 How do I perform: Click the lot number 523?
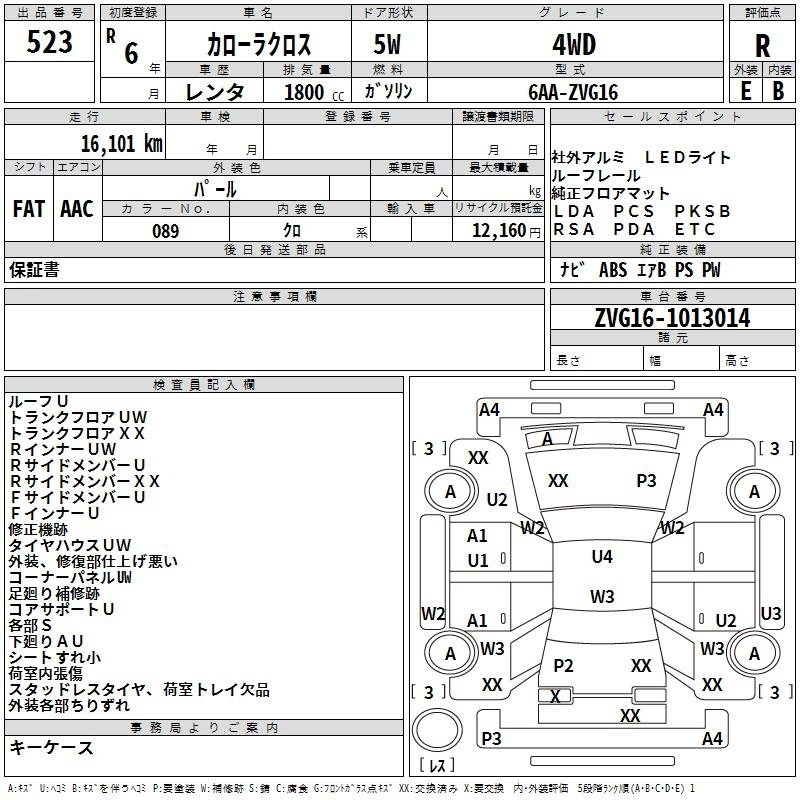tap(49, 42)
